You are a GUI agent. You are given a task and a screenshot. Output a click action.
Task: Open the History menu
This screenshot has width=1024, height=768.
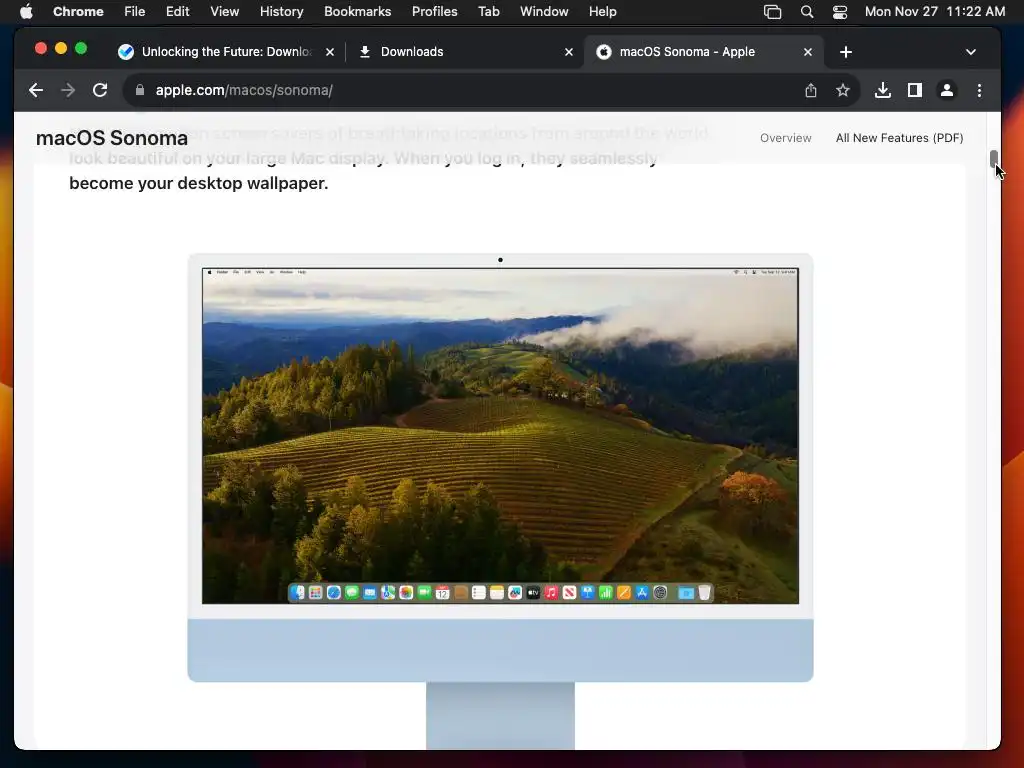(281, 11)
